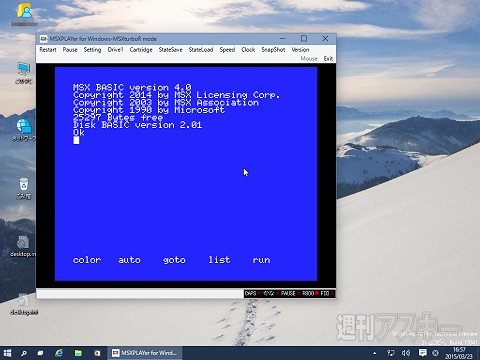Open the notifications tray icon
The width and height of the screenshot is (480, 360).
(x=422, y=353)
